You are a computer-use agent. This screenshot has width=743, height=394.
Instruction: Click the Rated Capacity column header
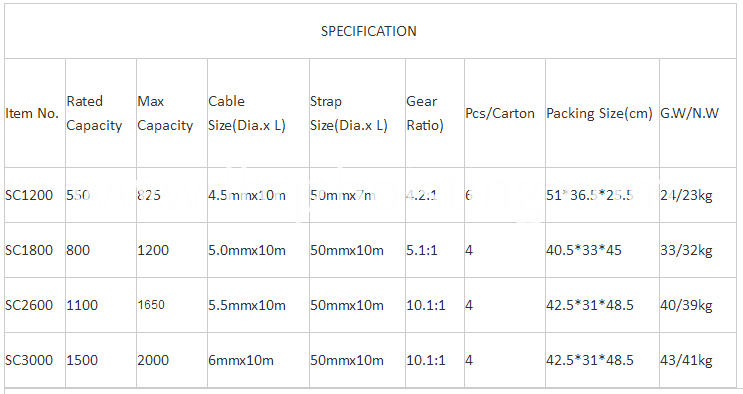pos(94,113)
